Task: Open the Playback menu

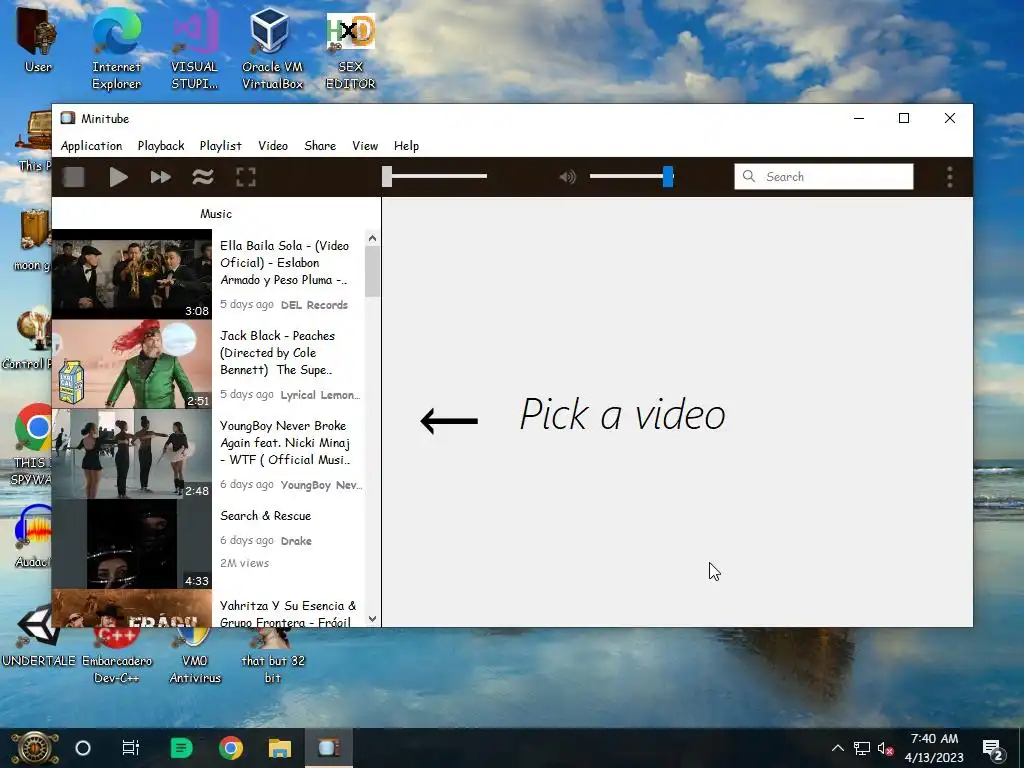Action: point(161,146)
